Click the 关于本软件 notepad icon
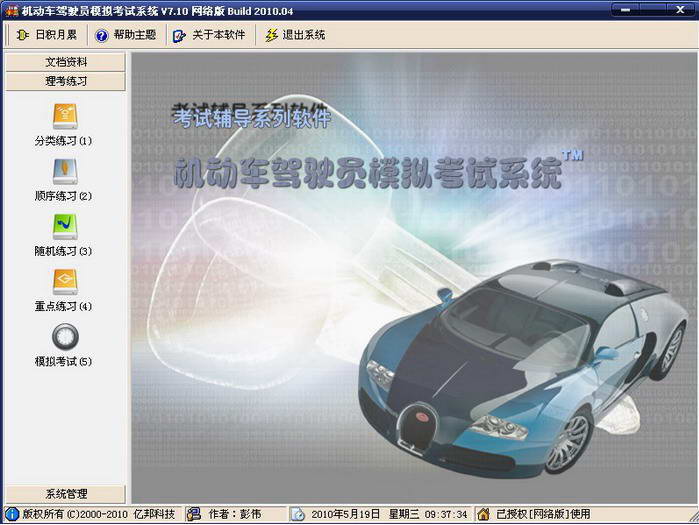This screenshot has width=699, height=525. 179,36
